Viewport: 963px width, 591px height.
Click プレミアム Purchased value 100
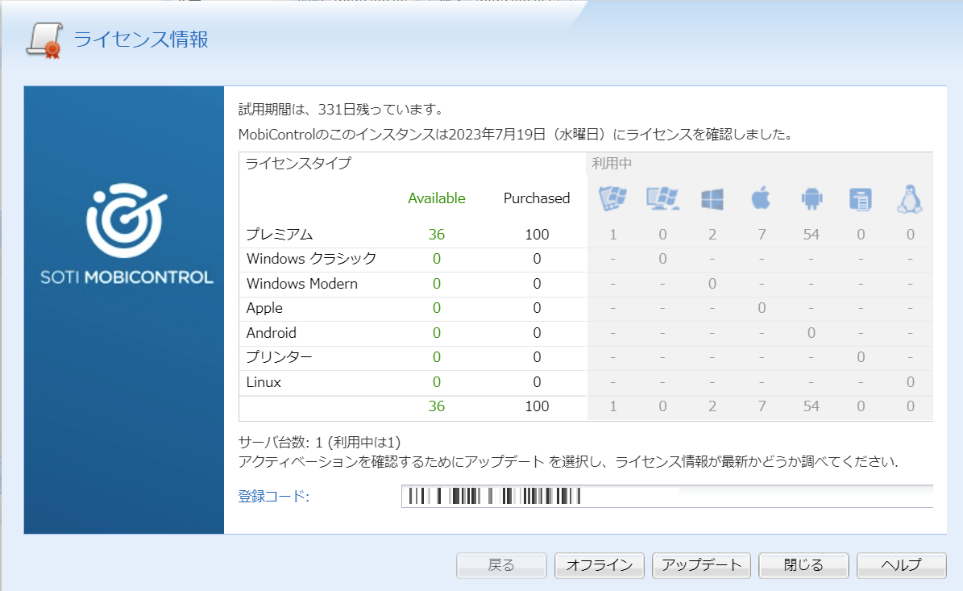tap(537, 235)
